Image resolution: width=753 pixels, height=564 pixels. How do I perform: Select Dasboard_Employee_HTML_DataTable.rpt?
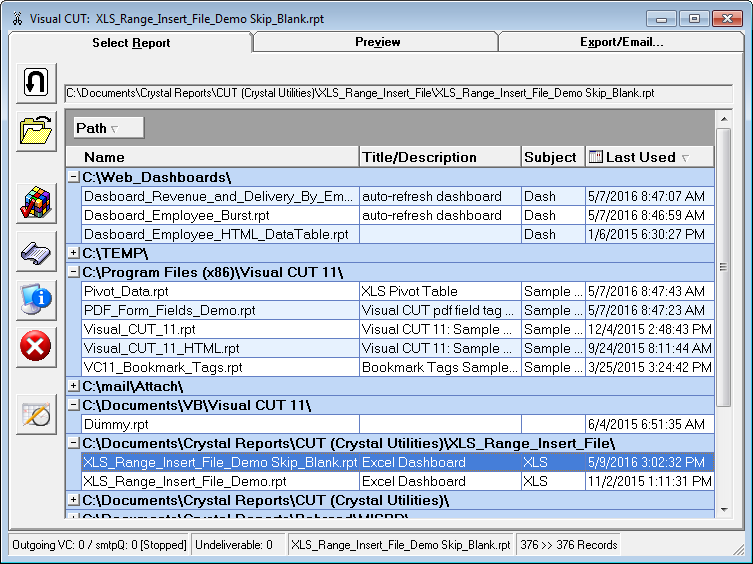coord(397,234)
